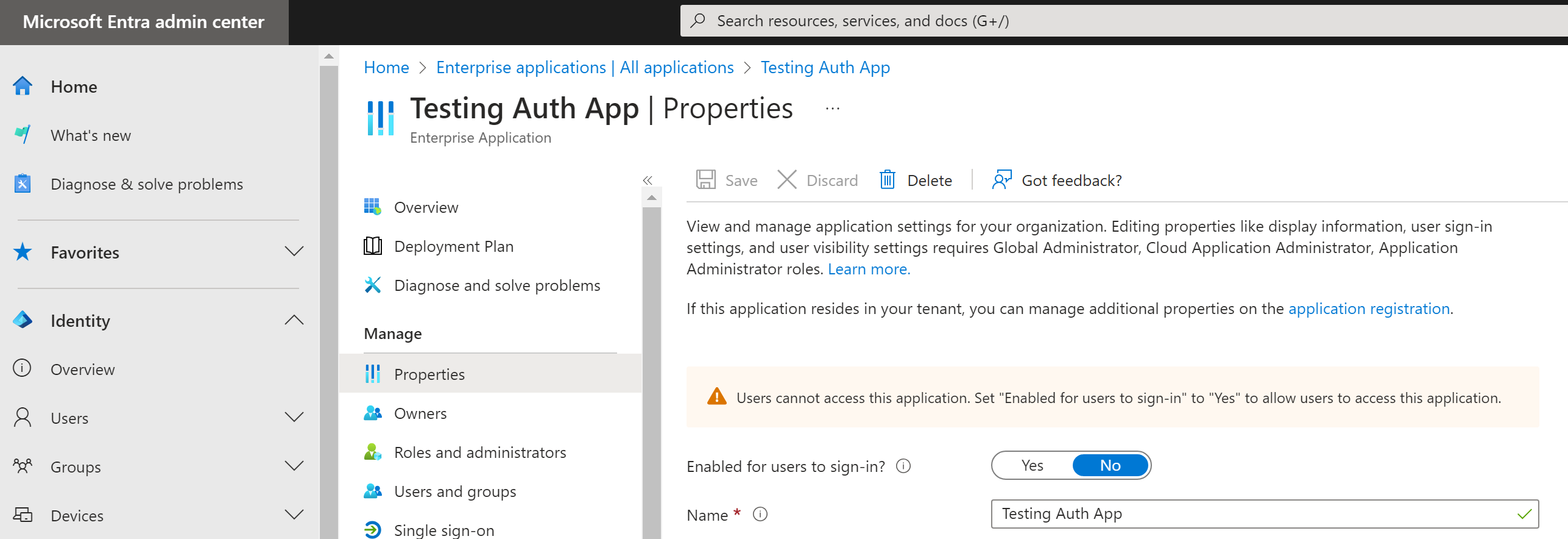Click the feedback person icon
Viewport: 1568px width, 539px height.
point(1002,180)
